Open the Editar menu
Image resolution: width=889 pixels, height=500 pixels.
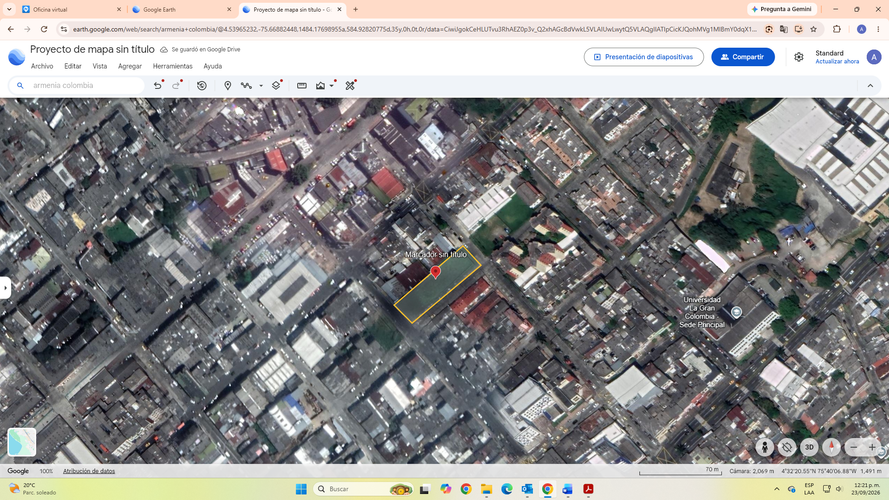(x=73, y=66)
